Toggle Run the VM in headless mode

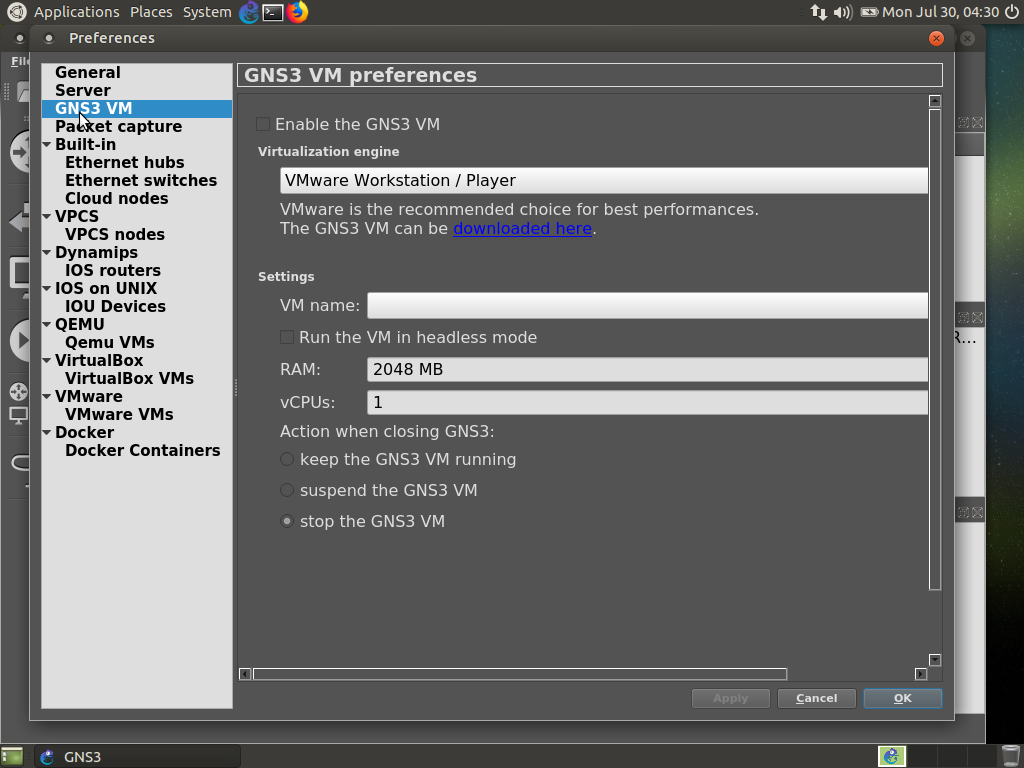[287, 337]
